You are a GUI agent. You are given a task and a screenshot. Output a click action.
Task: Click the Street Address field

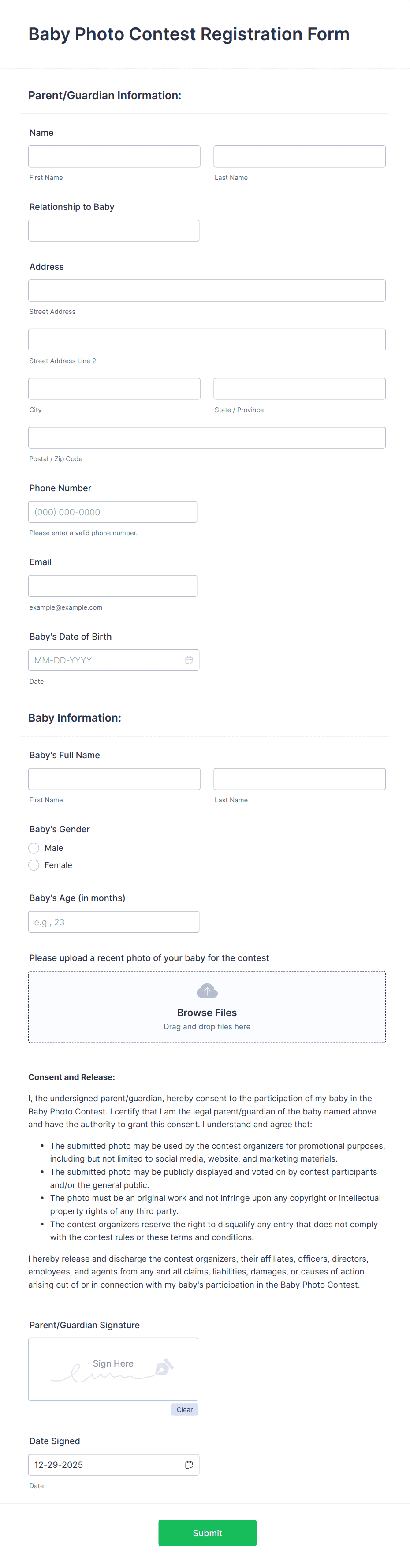[207, 291]
